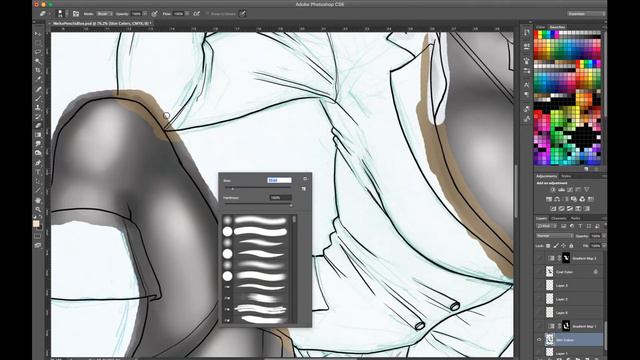Add a Brightness/Contrast adjustment
640x360 pixels.
coord(553,190)
